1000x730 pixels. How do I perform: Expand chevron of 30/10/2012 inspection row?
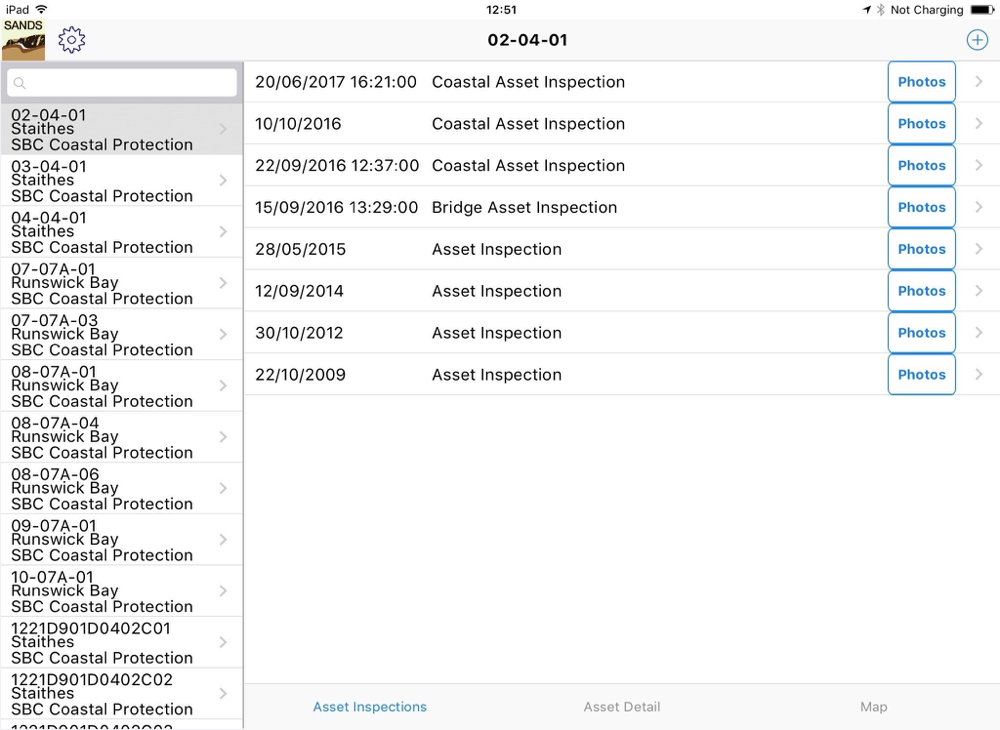(979, 333)
